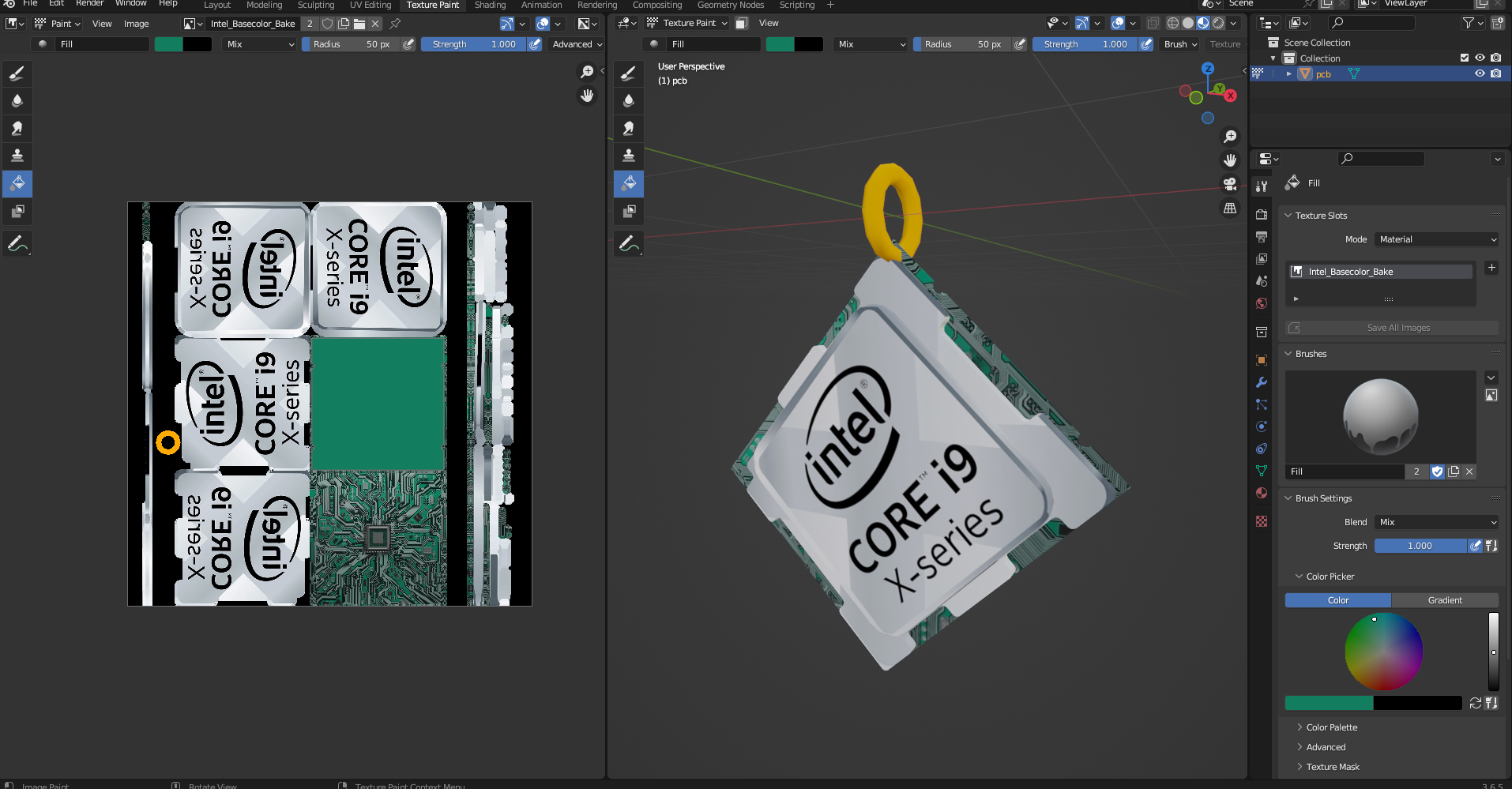
Task: Select the Smear tool in image editor
Action: [17, 129]
